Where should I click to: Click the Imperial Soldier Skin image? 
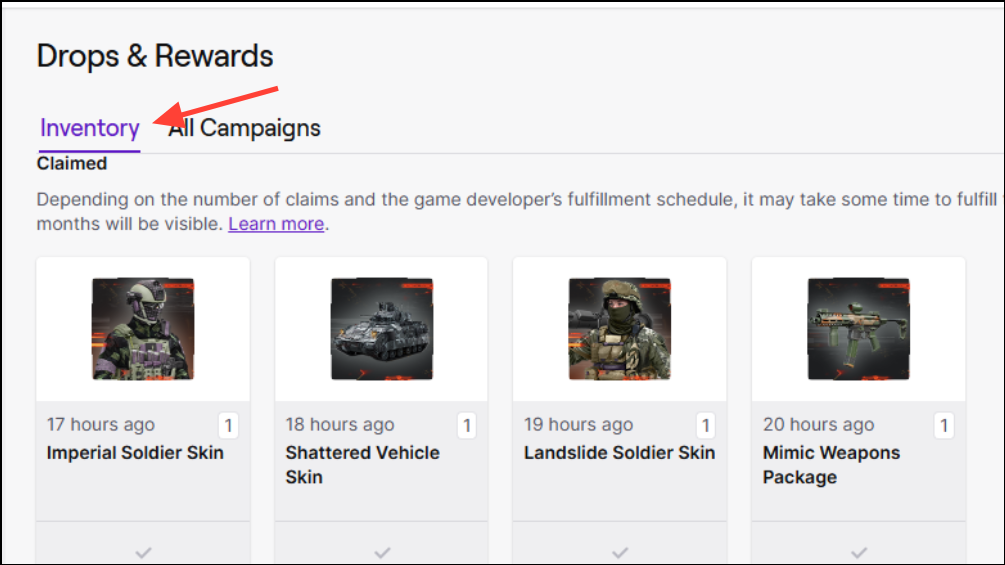pos(143,329)
